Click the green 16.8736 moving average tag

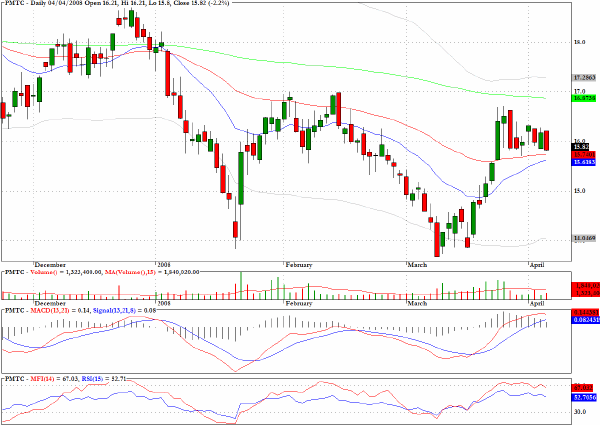[584, 98]
